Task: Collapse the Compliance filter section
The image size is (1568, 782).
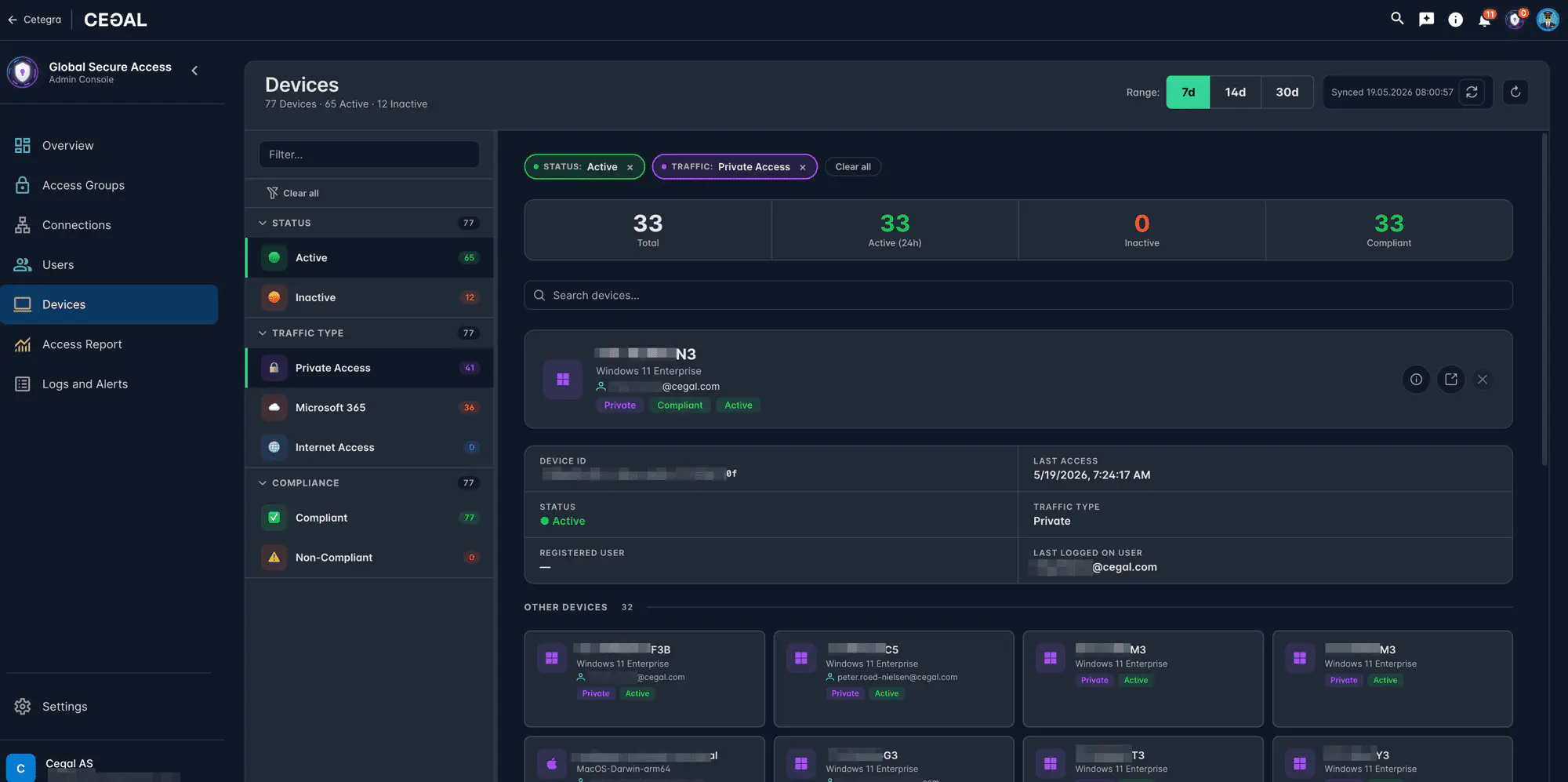Action: pyautogui.click(x=369, y=483)
